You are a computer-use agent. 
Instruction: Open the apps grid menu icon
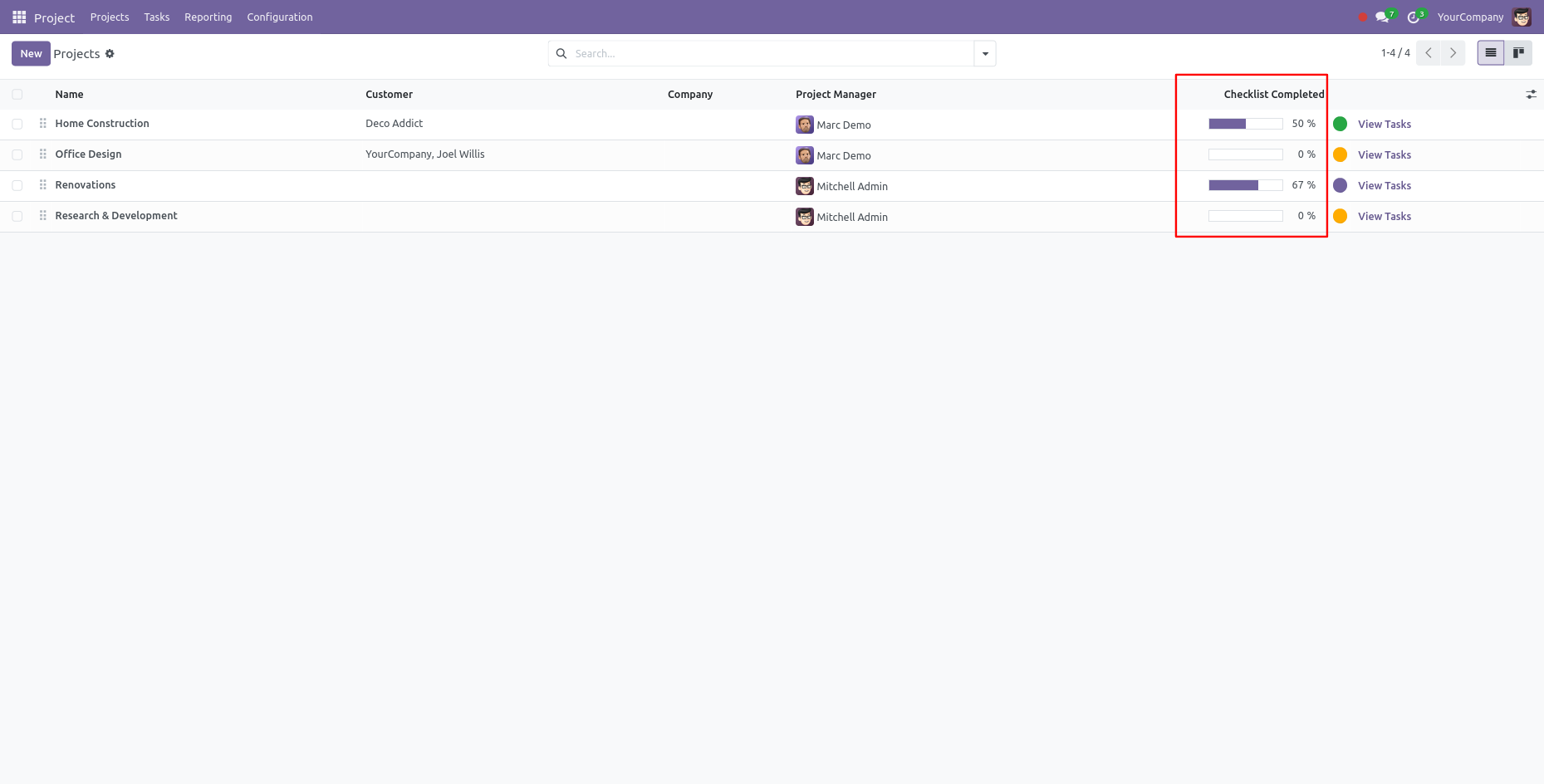pos(19,17)
